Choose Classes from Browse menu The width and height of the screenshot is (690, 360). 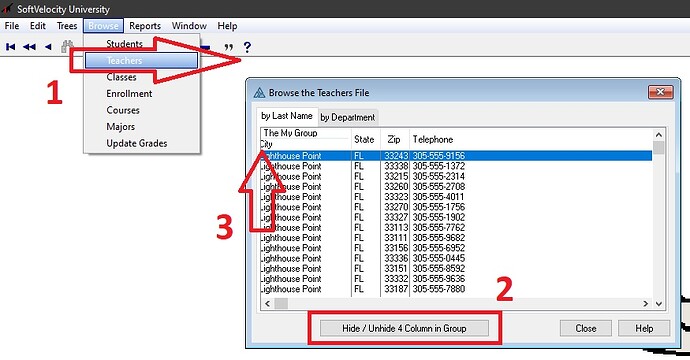tap(121, 77)
